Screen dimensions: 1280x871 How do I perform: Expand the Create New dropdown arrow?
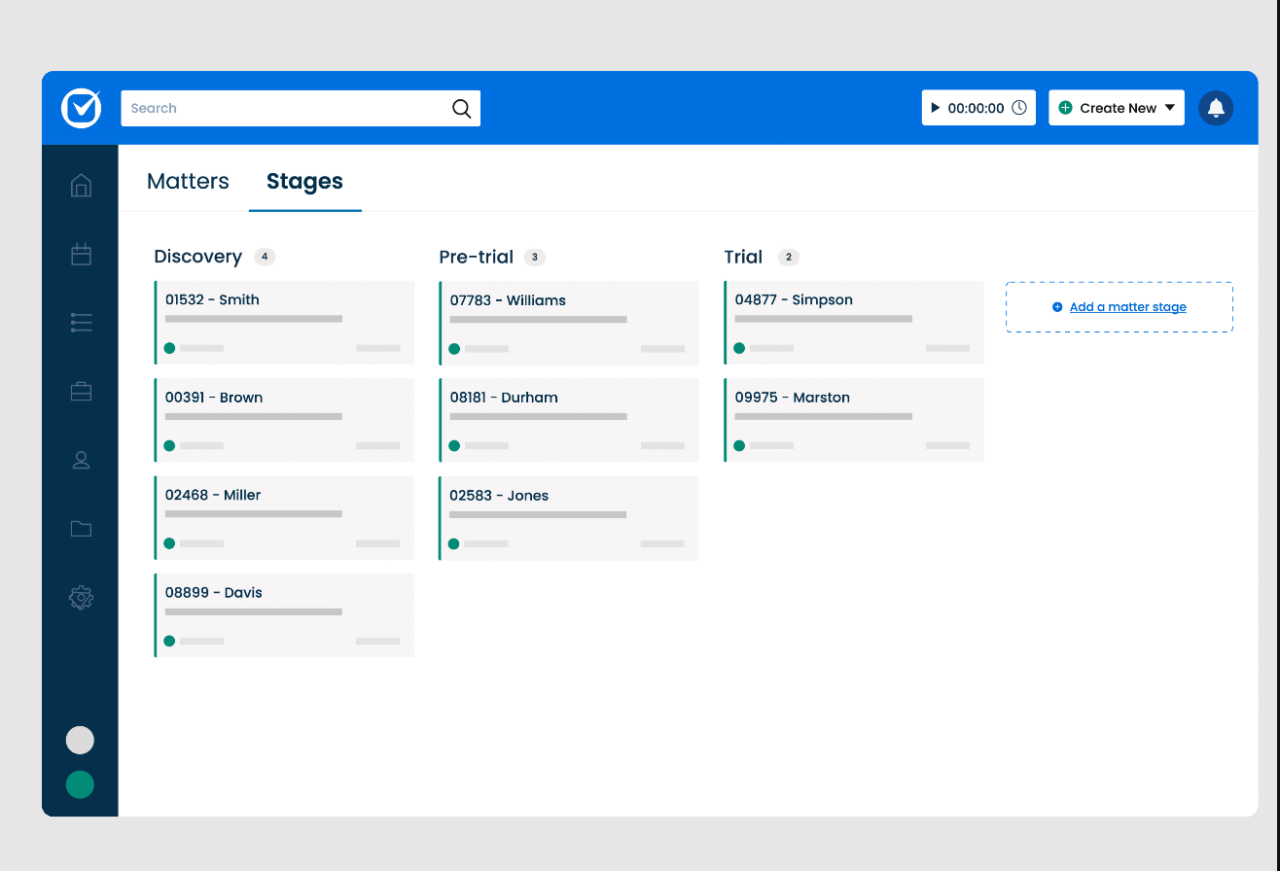(1170, 108)
